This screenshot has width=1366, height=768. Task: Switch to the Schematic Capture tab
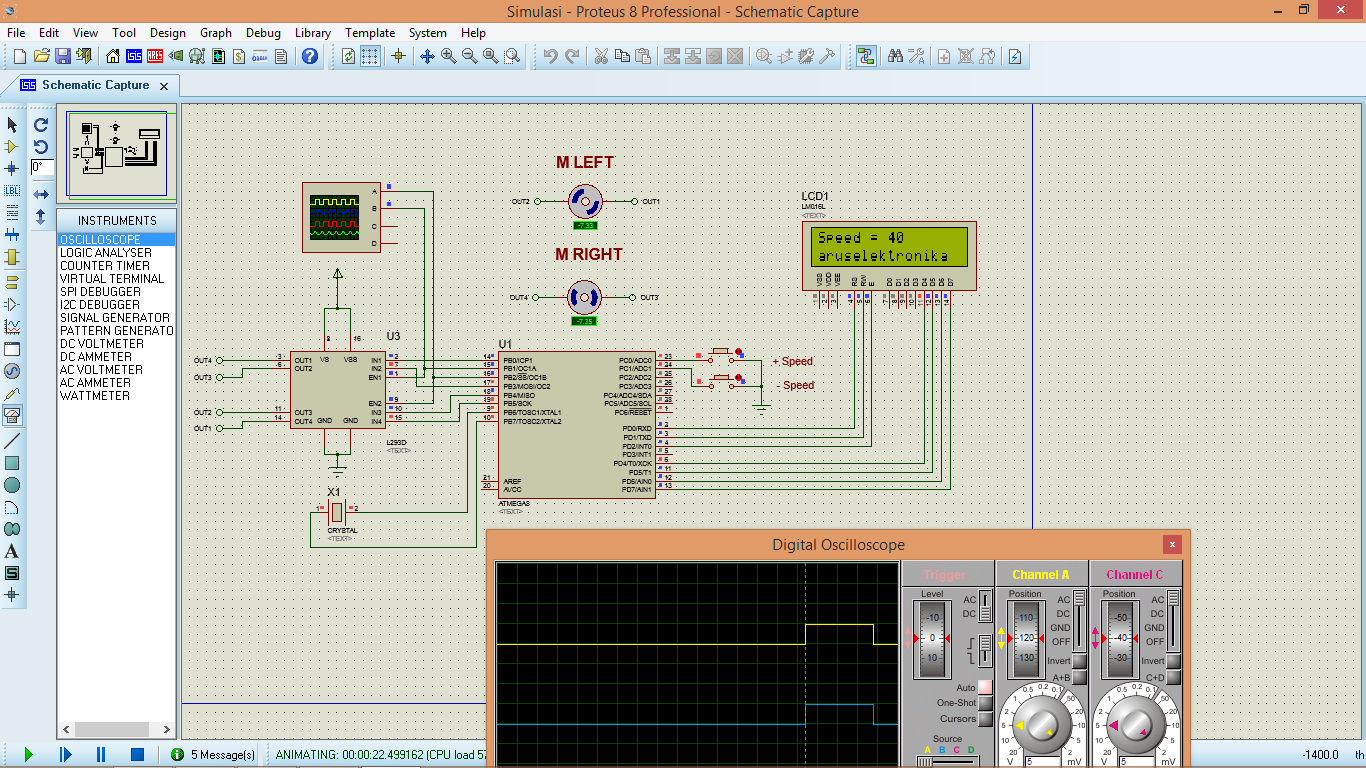(x=95, y=86)
